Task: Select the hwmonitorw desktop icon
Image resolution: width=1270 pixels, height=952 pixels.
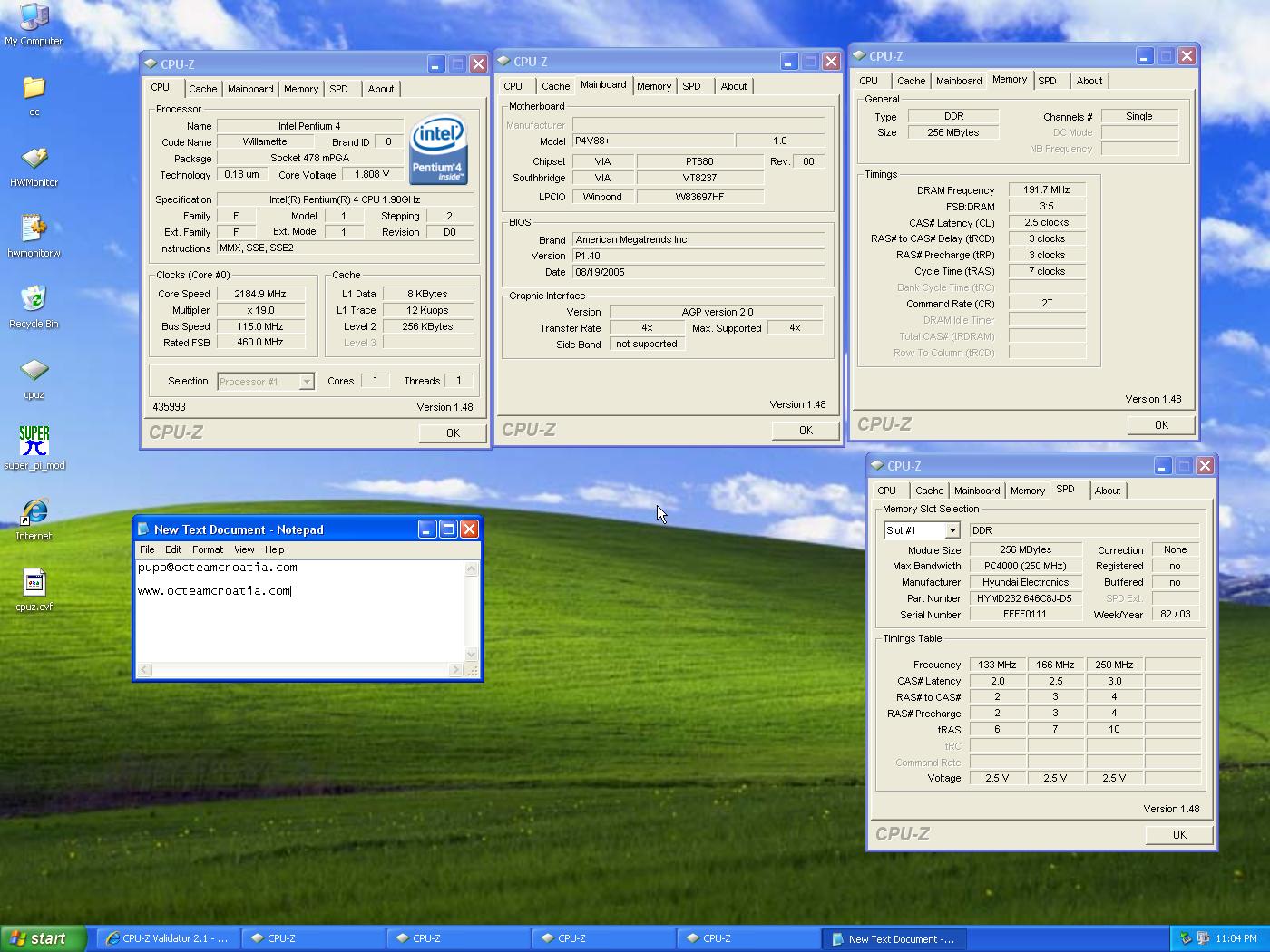Action: click(x=34, y=237)
